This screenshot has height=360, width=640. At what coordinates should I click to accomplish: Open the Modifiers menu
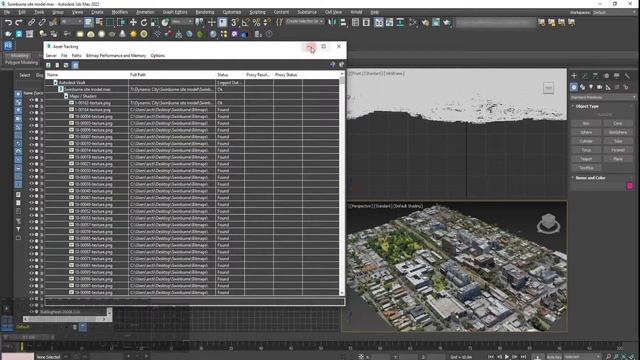tap(120, 12)
